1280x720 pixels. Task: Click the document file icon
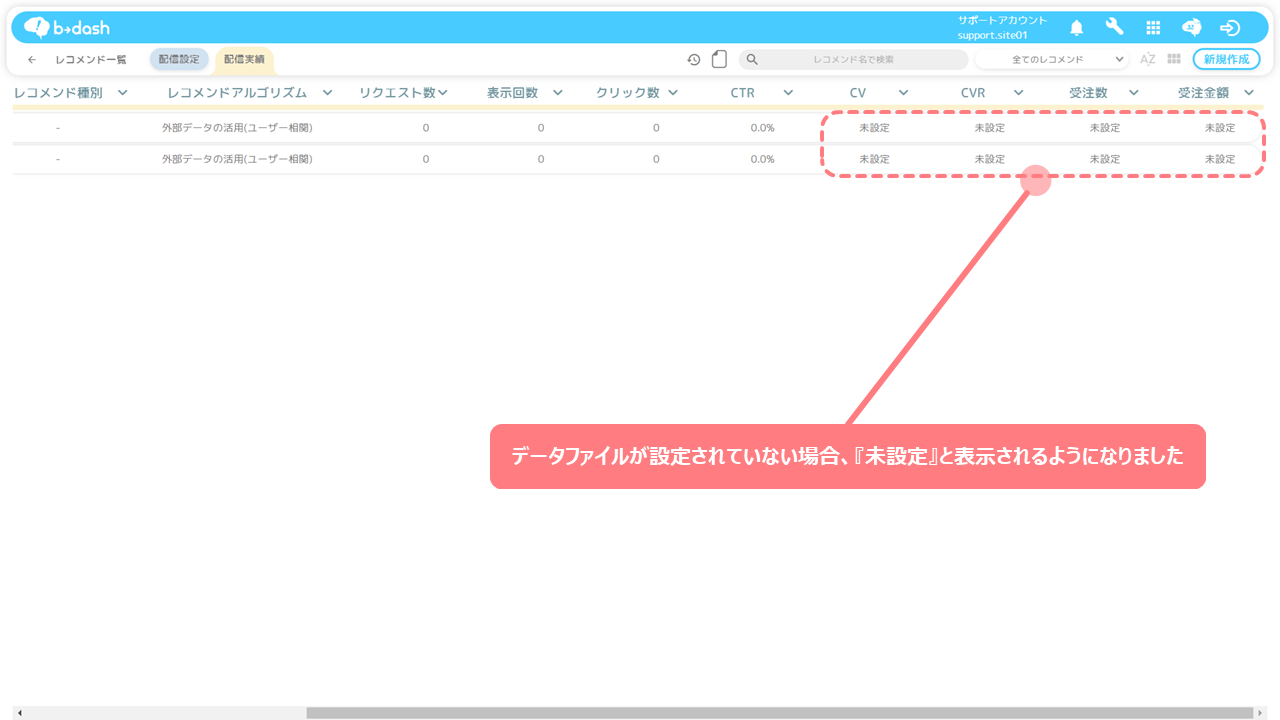719,59
